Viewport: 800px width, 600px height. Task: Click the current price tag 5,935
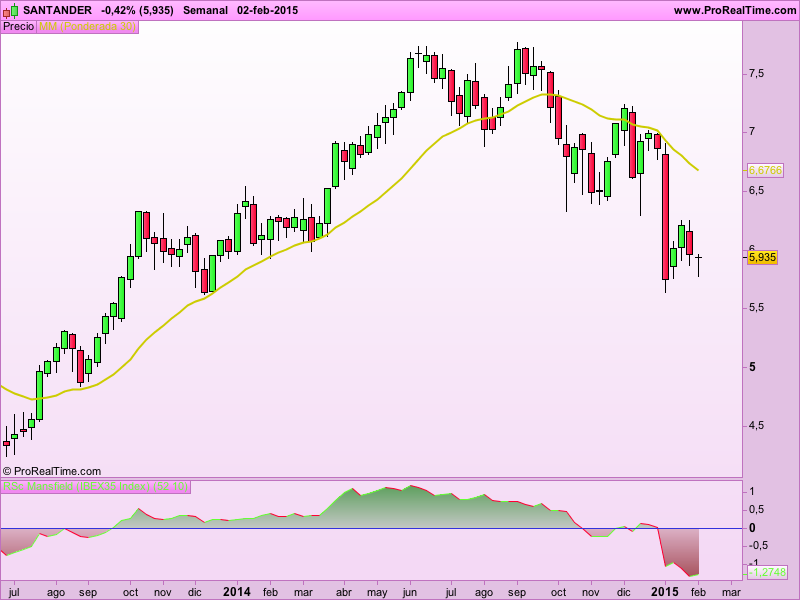[762, 257]
